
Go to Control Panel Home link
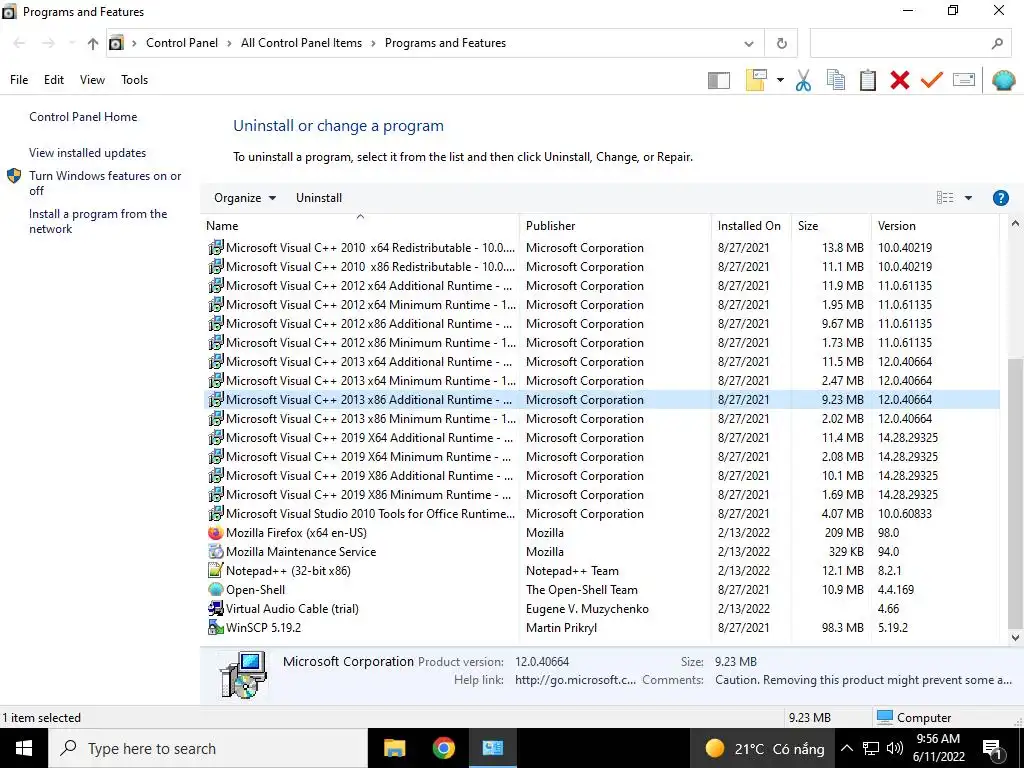83,117
